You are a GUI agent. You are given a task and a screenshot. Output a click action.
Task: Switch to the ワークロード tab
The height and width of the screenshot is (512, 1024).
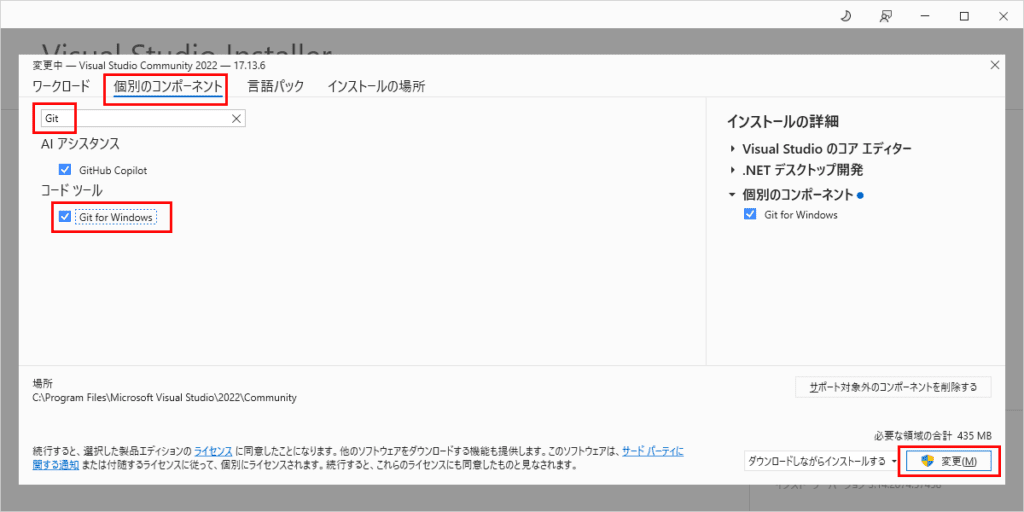61,86
